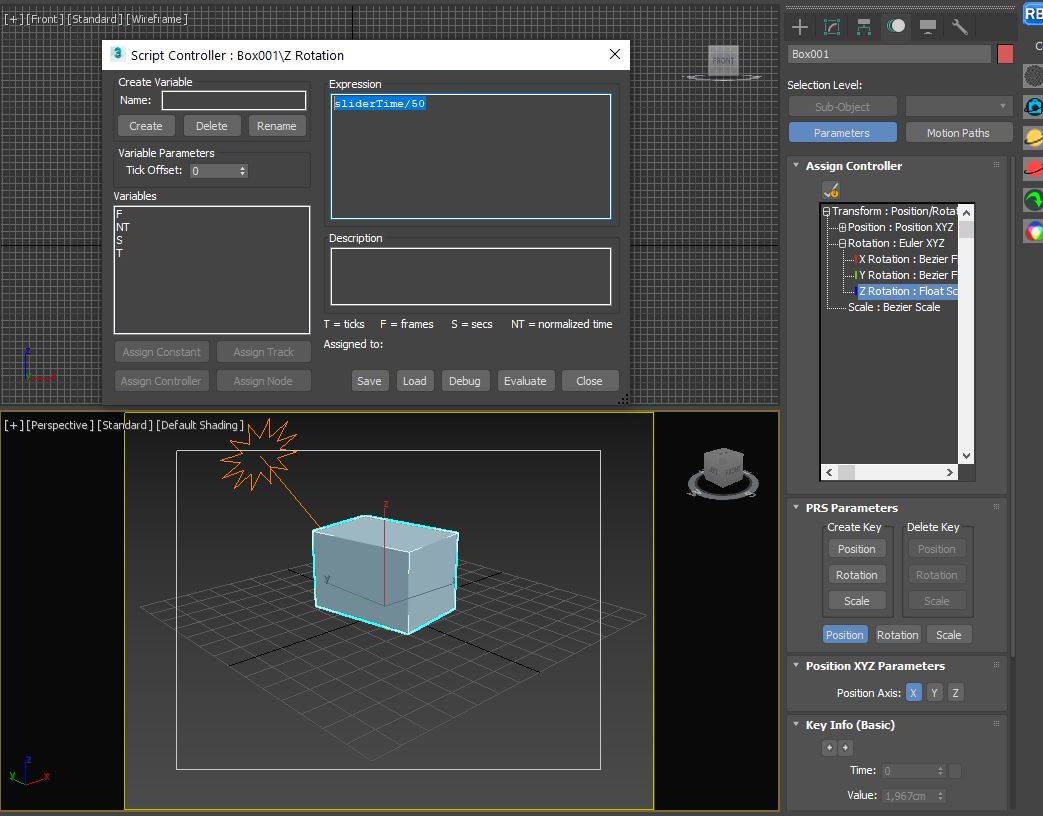Expand the Position : Position XYZ tree node
This screenshot has height=816, width=1043.
[842, 228]
